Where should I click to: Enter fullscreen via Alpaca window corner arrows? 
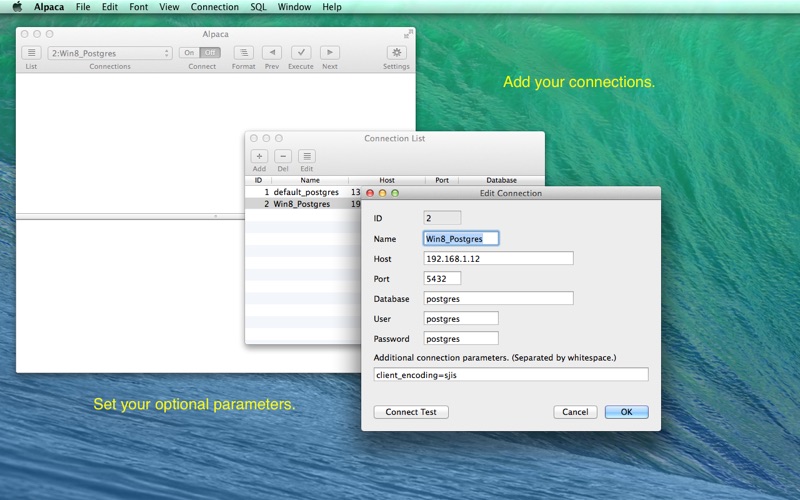408,34
